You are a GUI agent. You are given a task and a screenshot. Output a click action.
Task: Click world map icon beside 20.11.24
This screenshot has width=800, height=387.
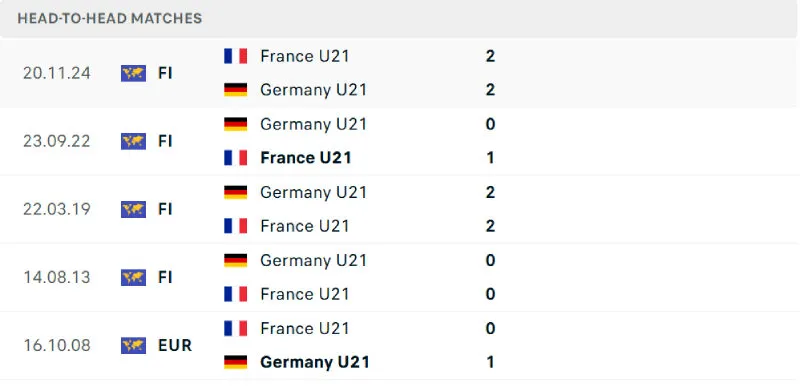click(x=133, y=73)
